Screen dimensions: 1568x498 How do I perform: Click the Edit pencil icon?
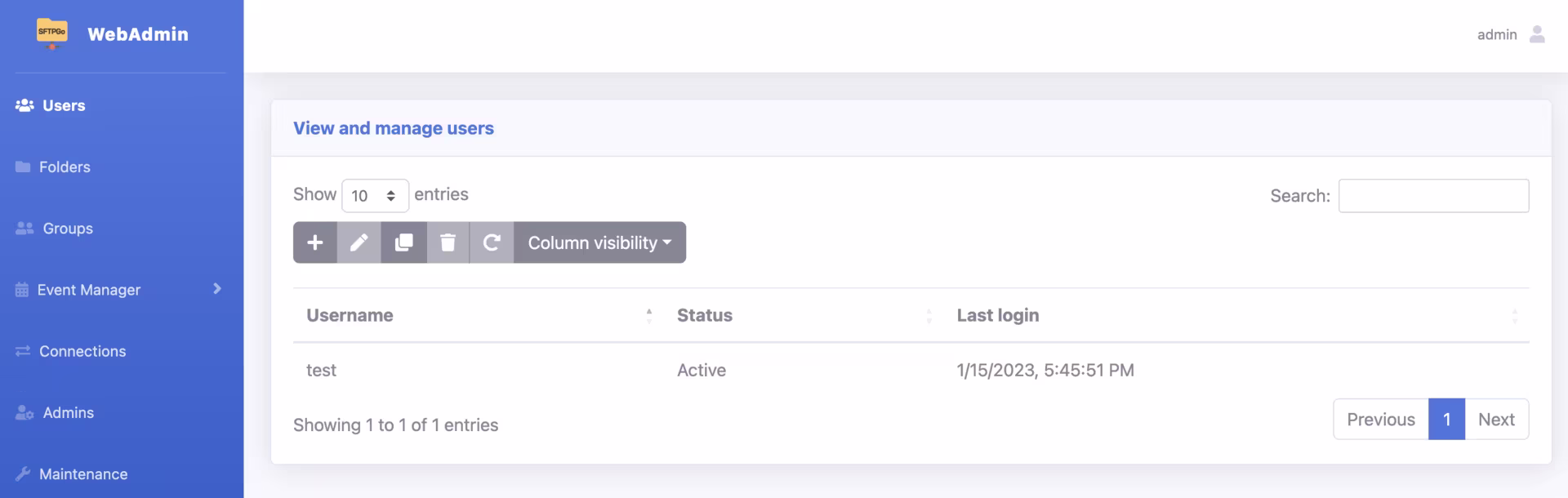359,242
